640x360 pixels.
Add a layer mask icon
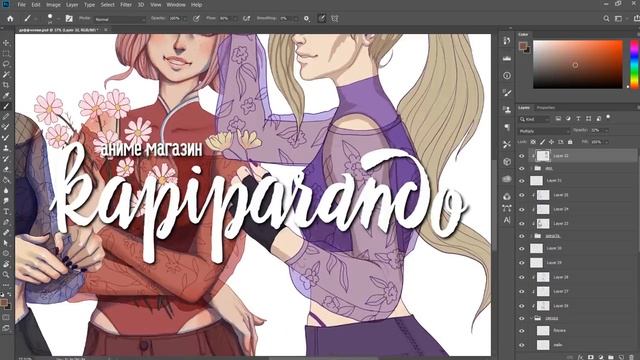pyautogui.click(x=591, y=357)
